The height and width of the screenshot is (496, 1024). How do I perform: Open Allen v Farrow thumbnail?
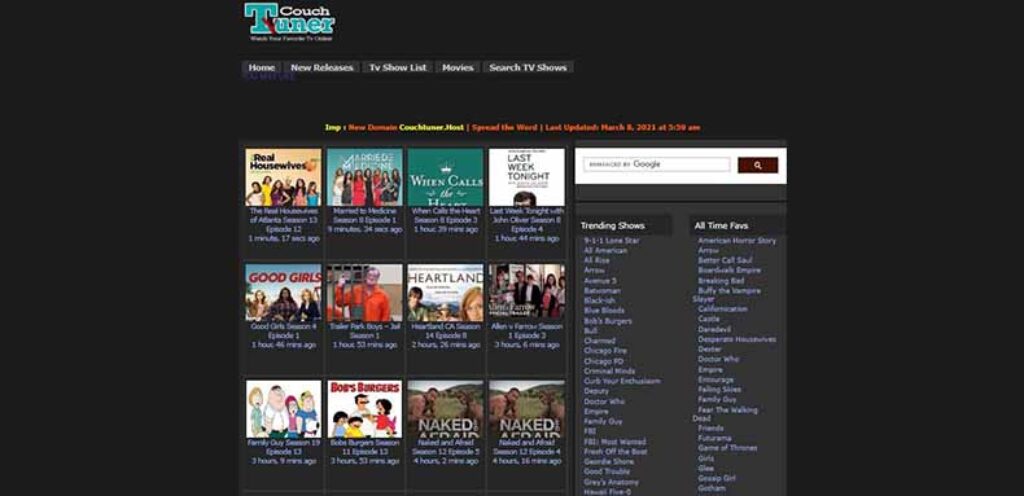pyautogui.click(x=526, y=292)
